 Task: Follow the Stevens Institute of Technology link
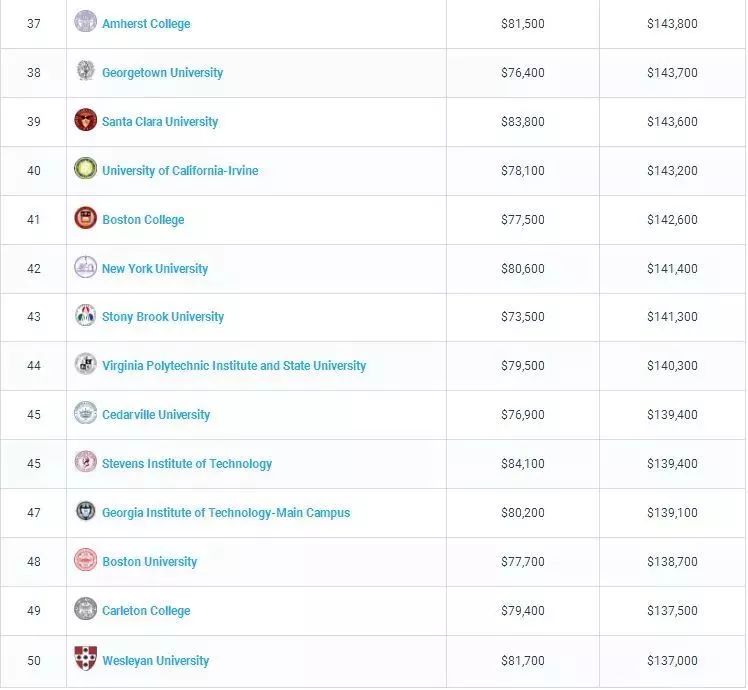pos(187,464)
